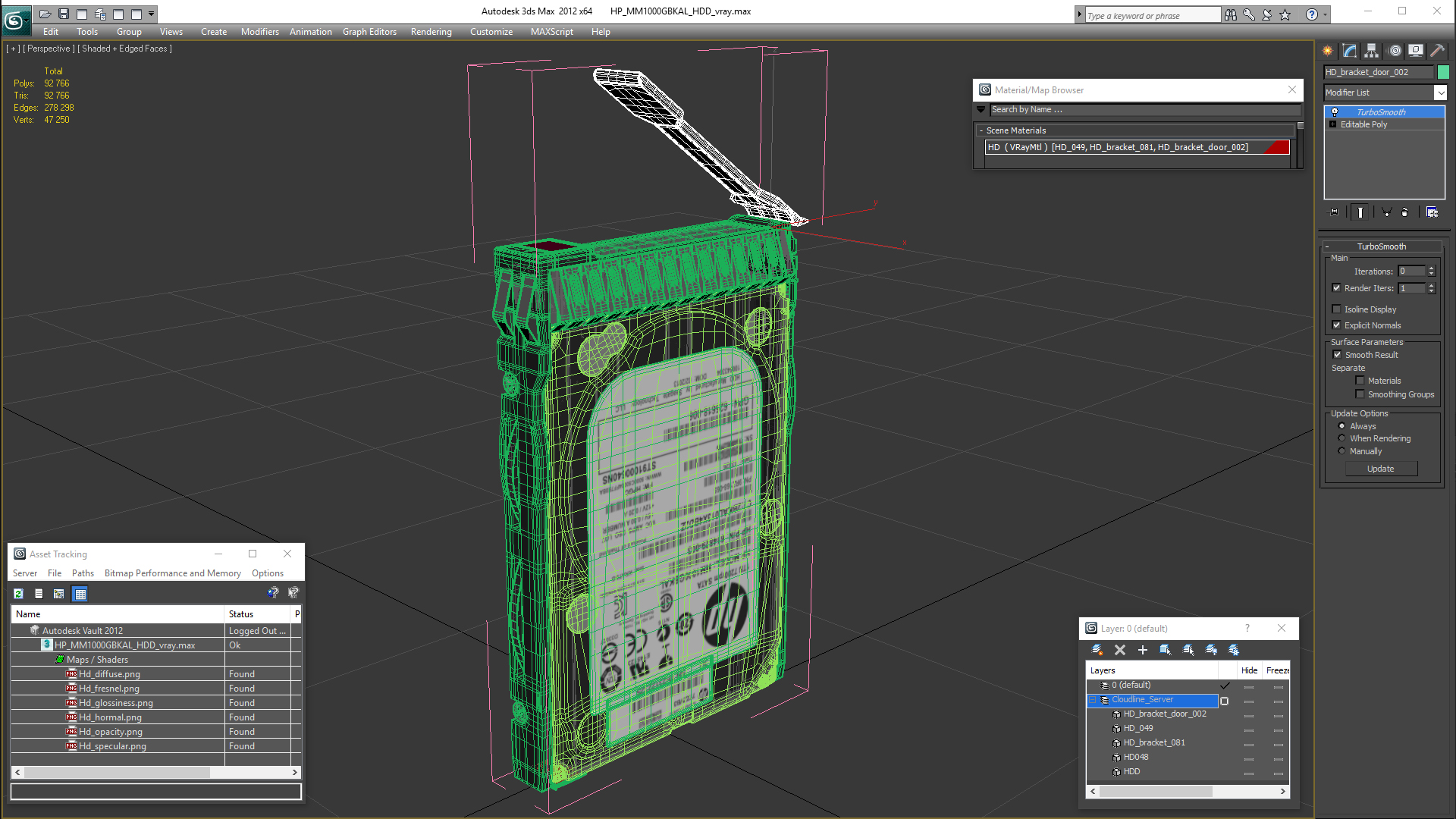
Task: Open the Utilities hammer panel tab
Action: point(1437,51)
